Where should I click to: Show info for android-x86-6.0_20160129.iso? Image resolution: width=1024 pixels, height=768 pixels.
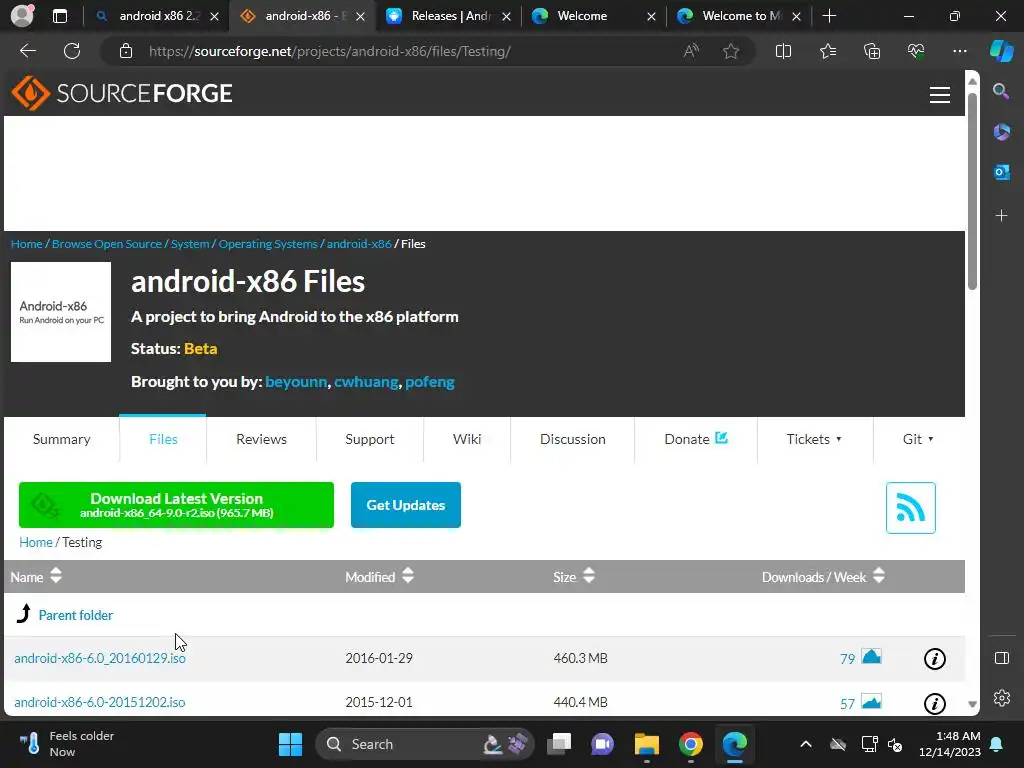point(935,658)
